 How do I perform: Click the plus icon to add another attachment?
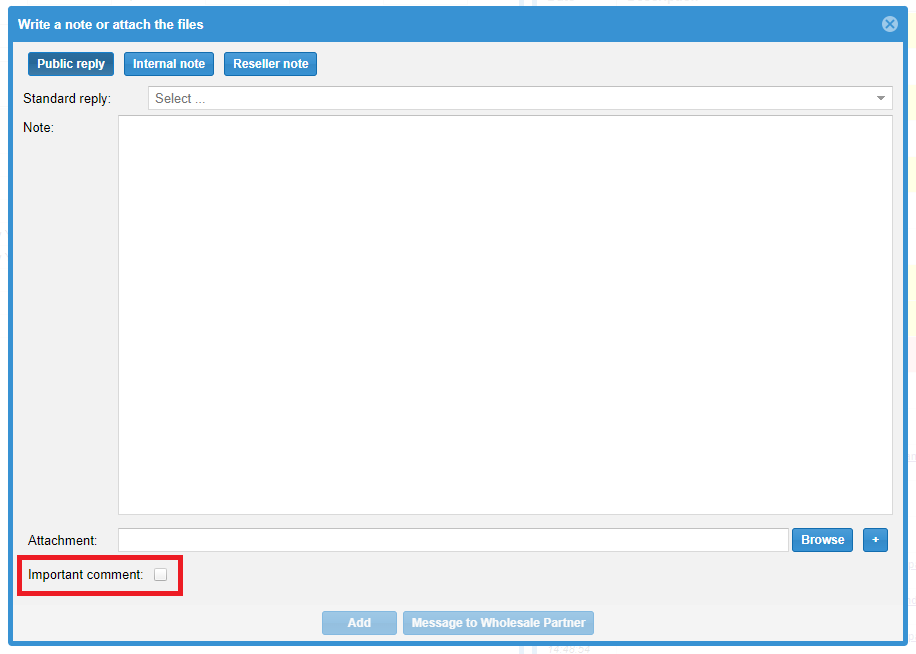coord(875,540)
